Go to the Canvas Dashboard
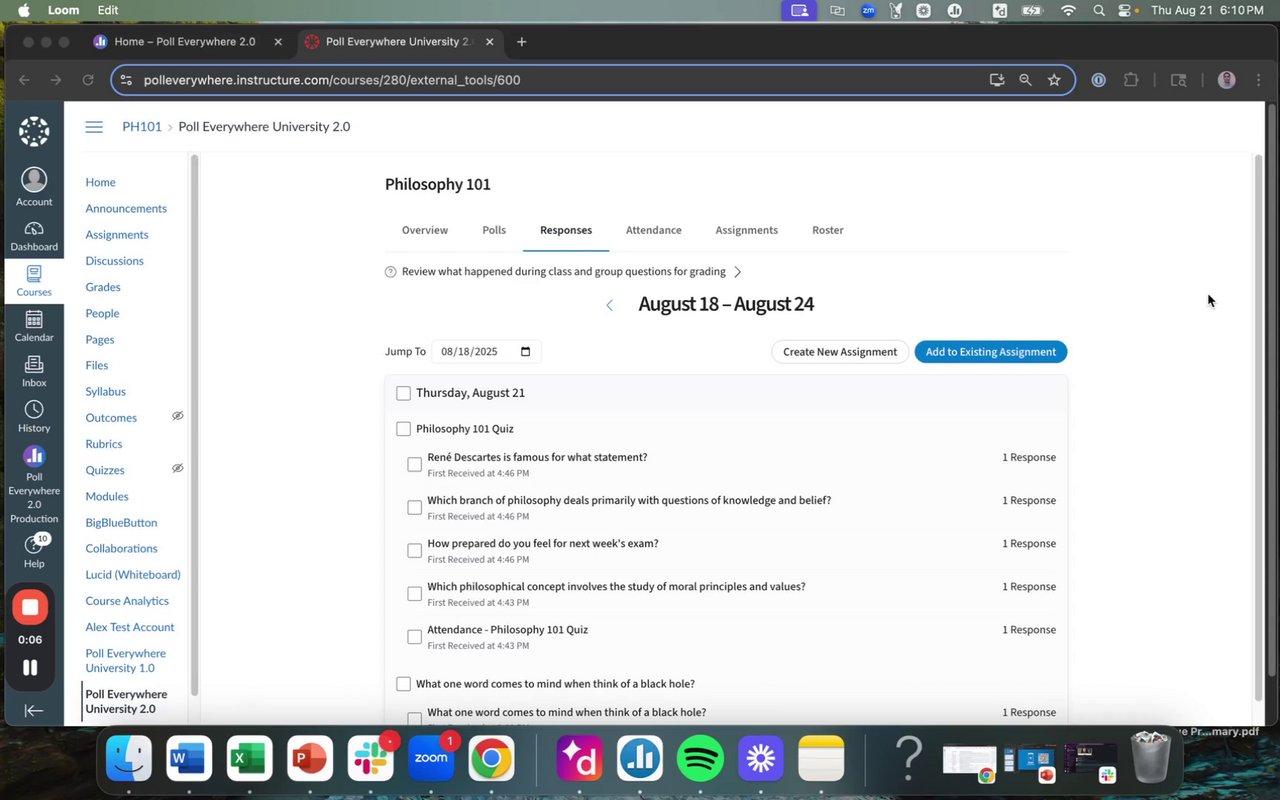The width and height of the screenshot is (1280, 800). point(34,236)
